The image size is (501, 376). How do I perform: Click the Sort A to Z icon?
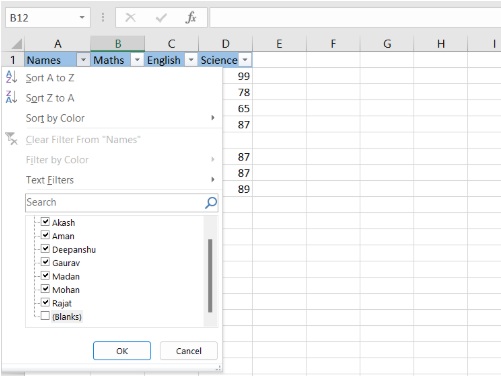click(x=11, y=77)
